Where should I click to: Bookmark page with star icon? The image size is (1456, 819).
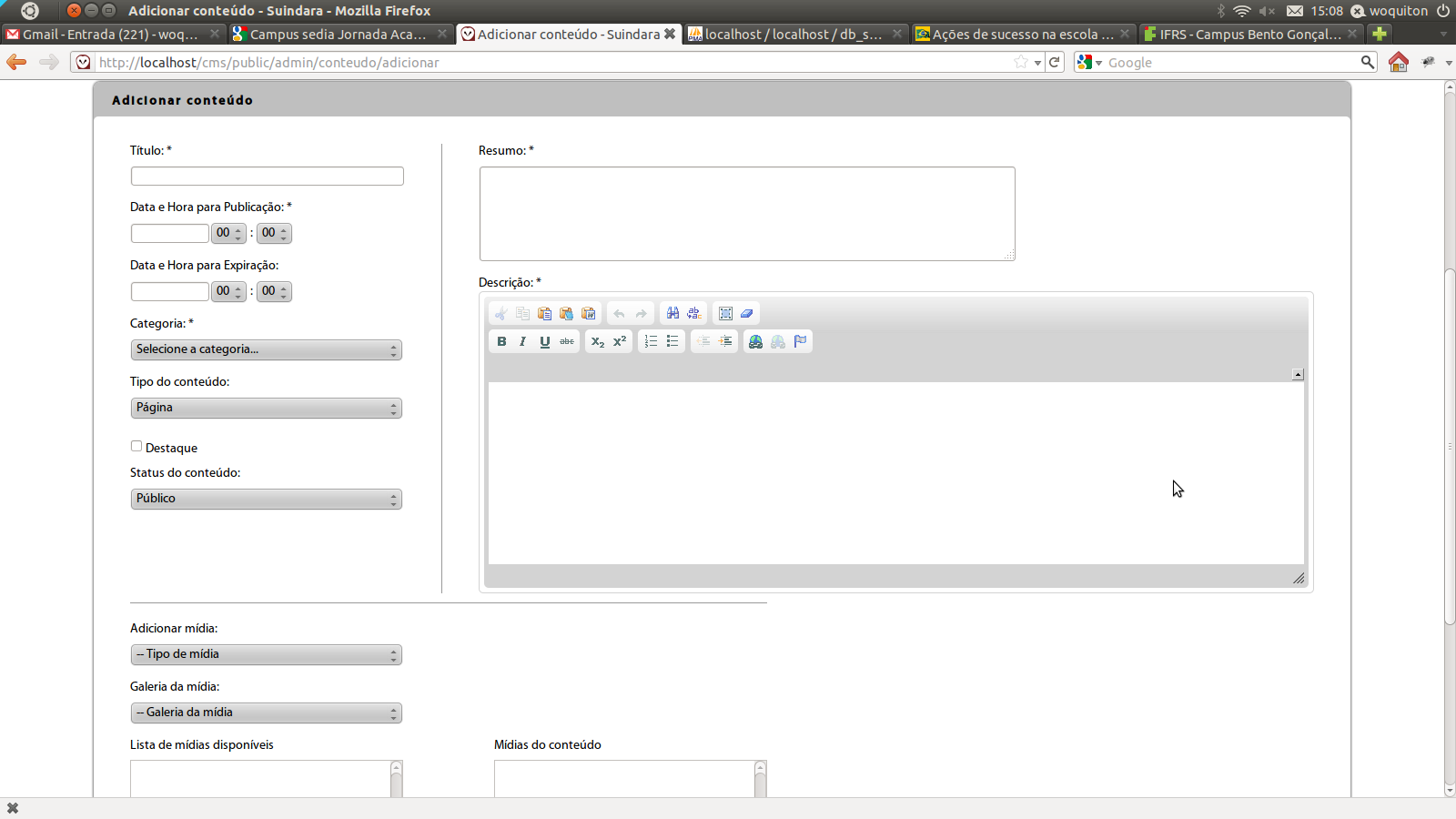pos(1021,62)
